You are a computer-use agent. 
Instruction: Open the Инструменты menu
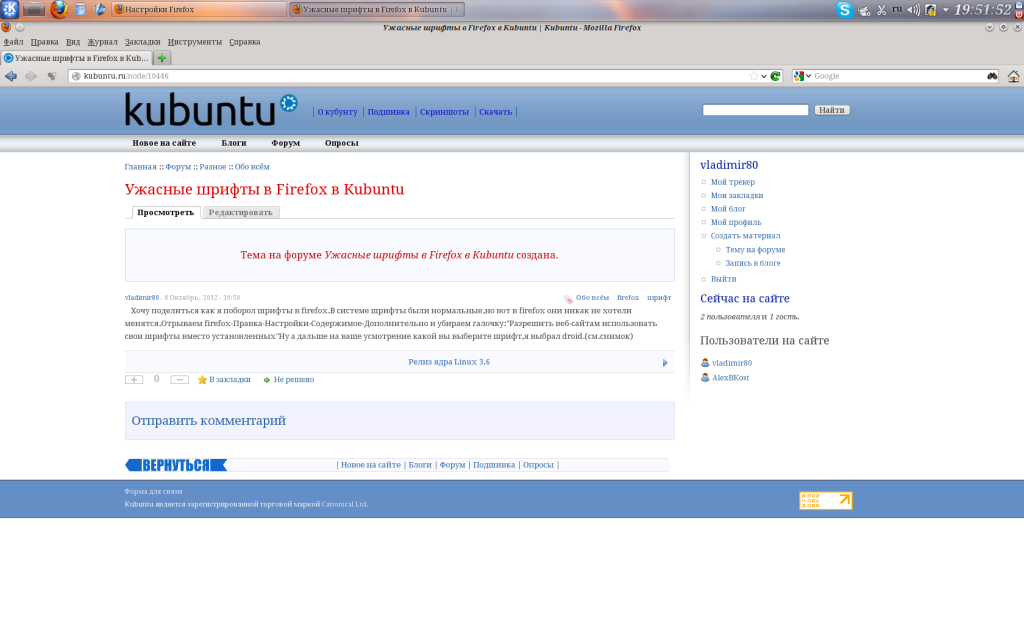(195, 42)
